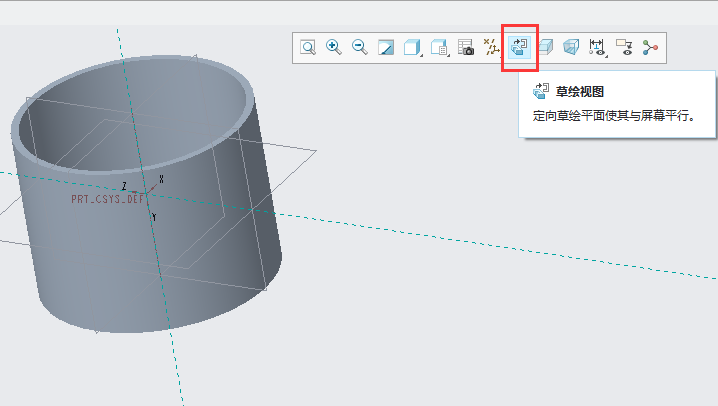Click the 草绘视图 tooltip title
This screenshot has width=718, height=406.
click(581, 91)
